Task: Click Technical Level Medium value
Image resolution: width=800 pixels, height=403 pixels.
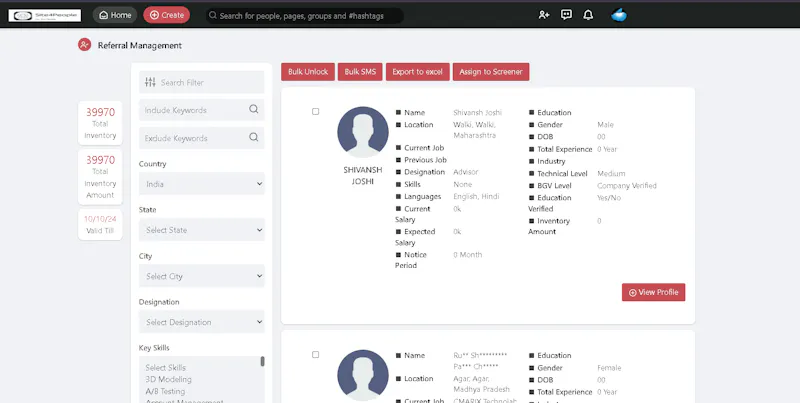Action: tap(611, 173)
